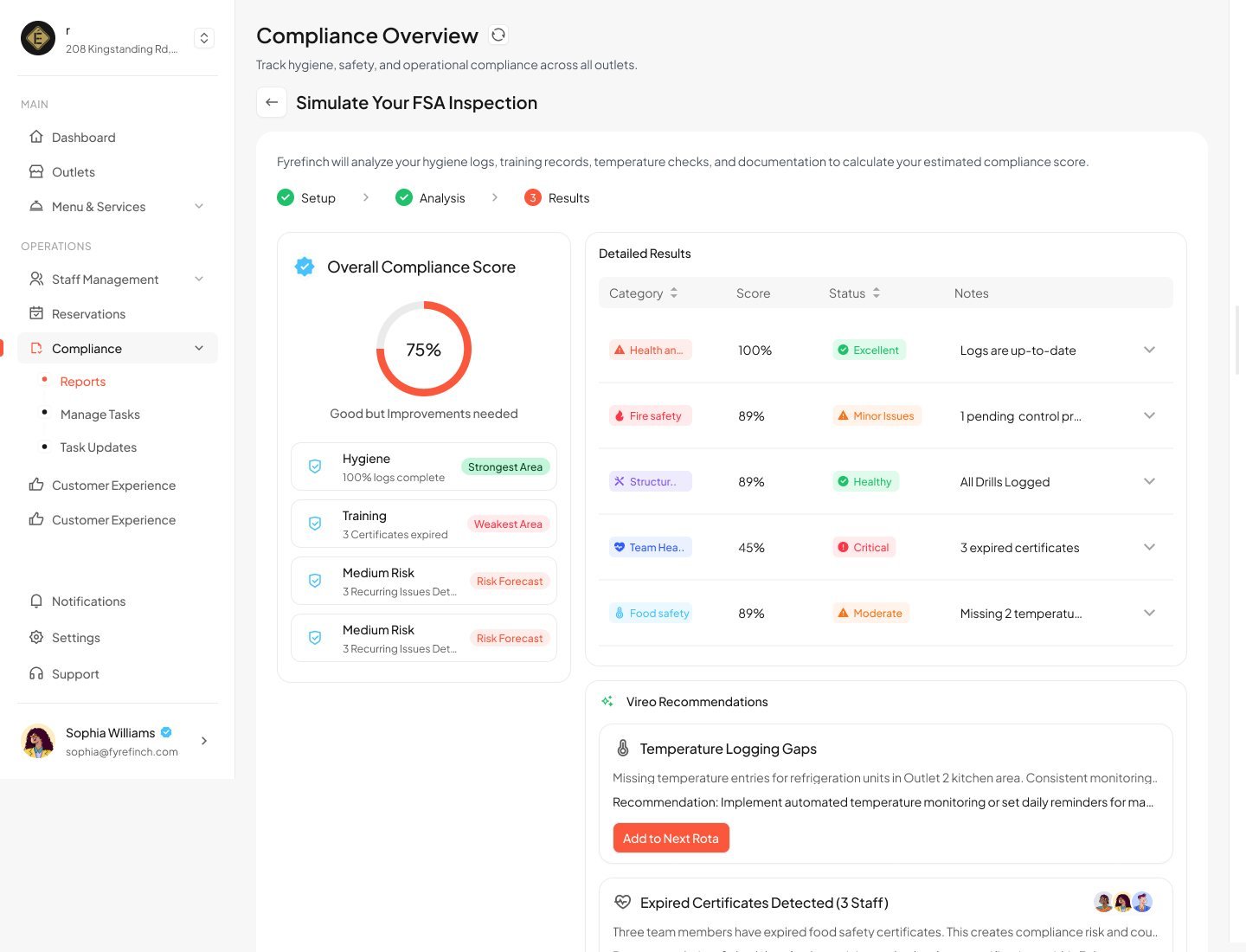Open Sophia Williams profile menu arrow
Viewport: 1246px width, 952px height.
coord(204,741)
